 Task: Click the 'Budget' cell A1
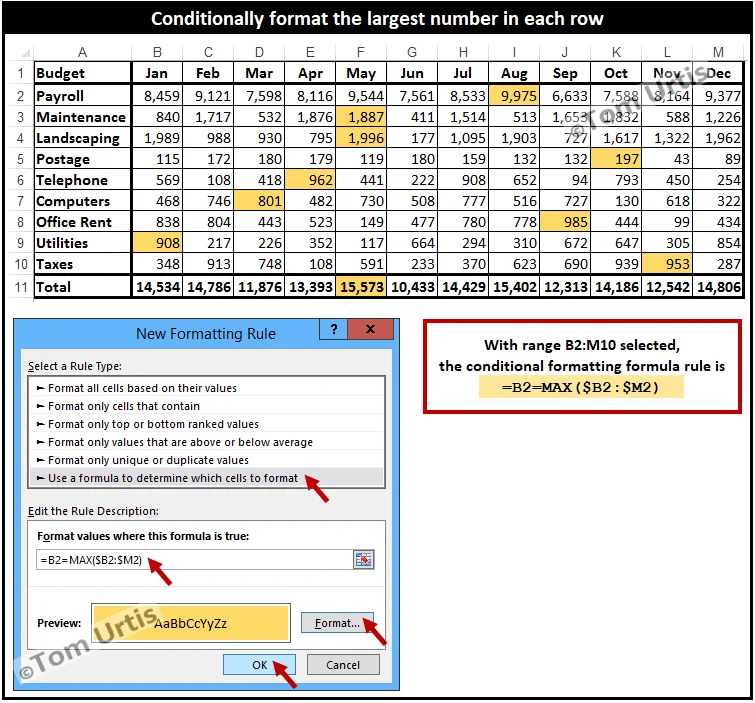82,73
